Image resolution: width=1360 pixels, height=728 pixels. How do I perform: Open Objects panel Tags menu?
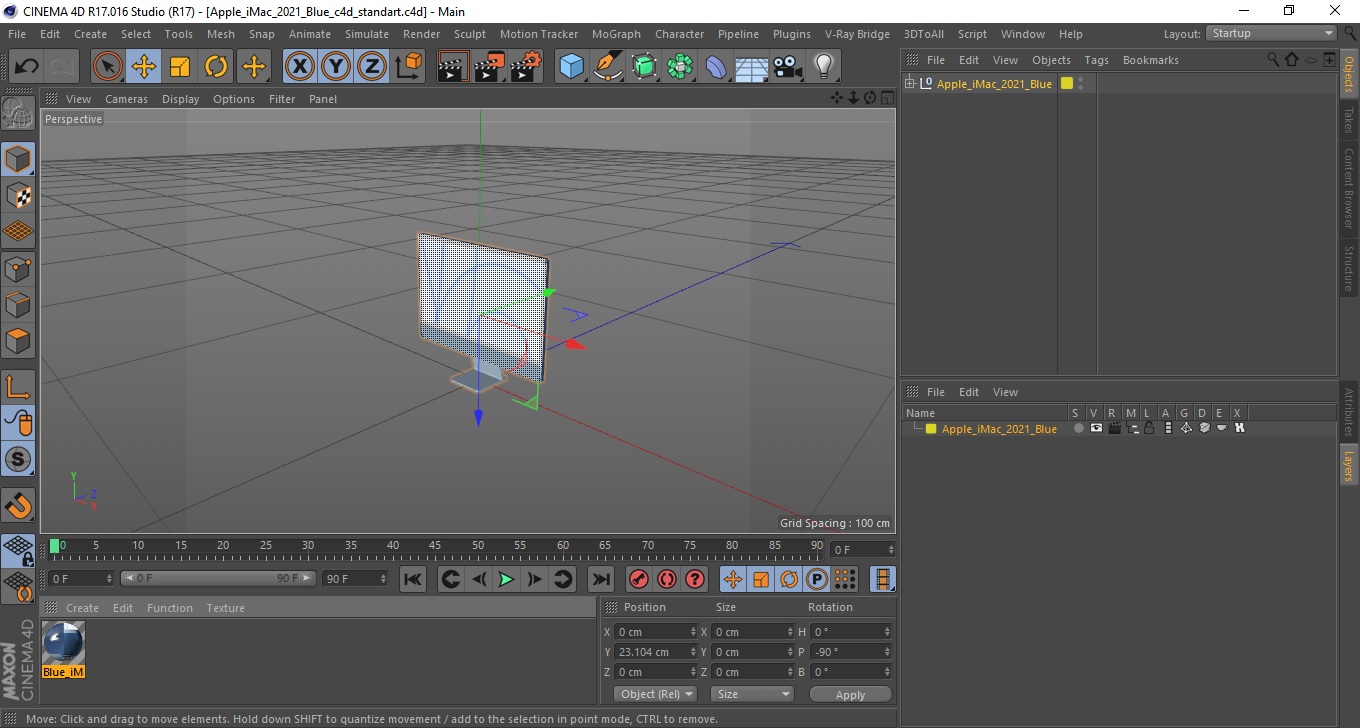click(x=1096, y=60)
